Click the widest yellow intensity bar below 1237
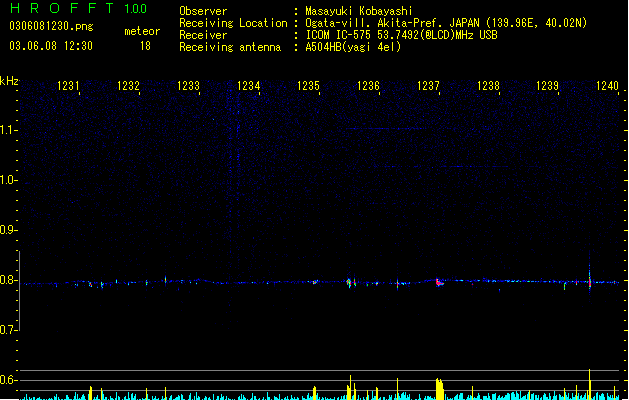 439,389
